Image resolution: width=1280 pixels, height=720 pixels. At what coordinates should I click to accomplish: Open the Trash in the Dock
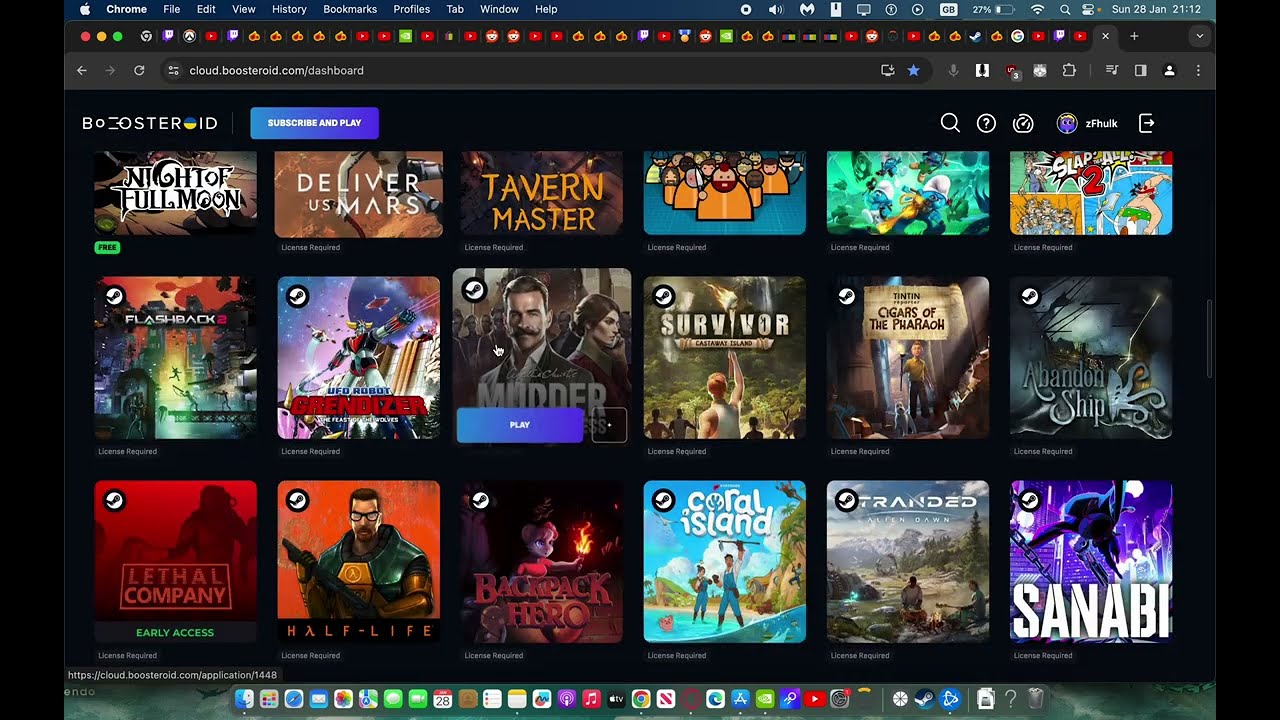point(1036,699)
